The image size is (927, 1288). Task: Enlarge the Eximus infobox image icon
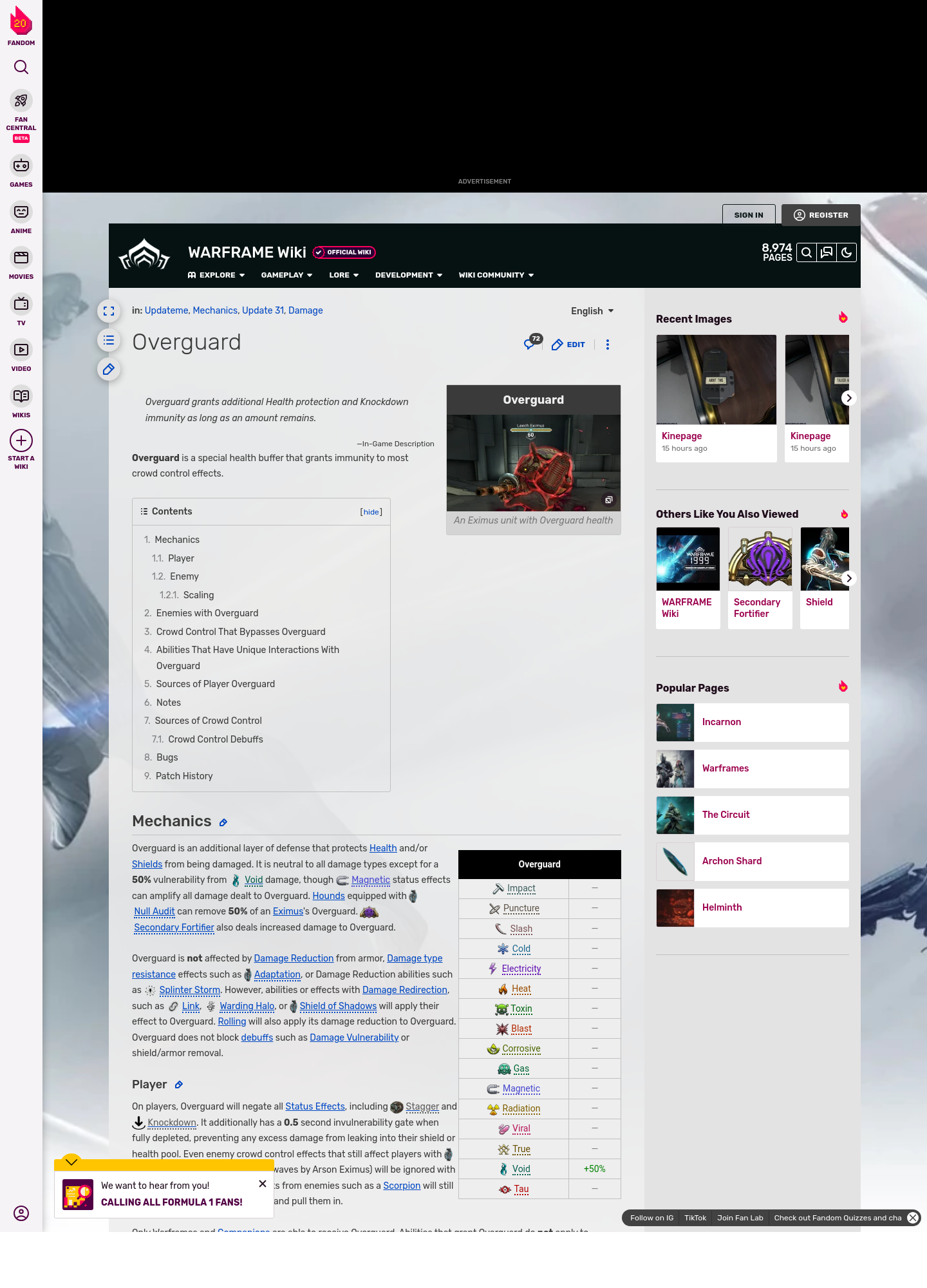coord(608,500)
